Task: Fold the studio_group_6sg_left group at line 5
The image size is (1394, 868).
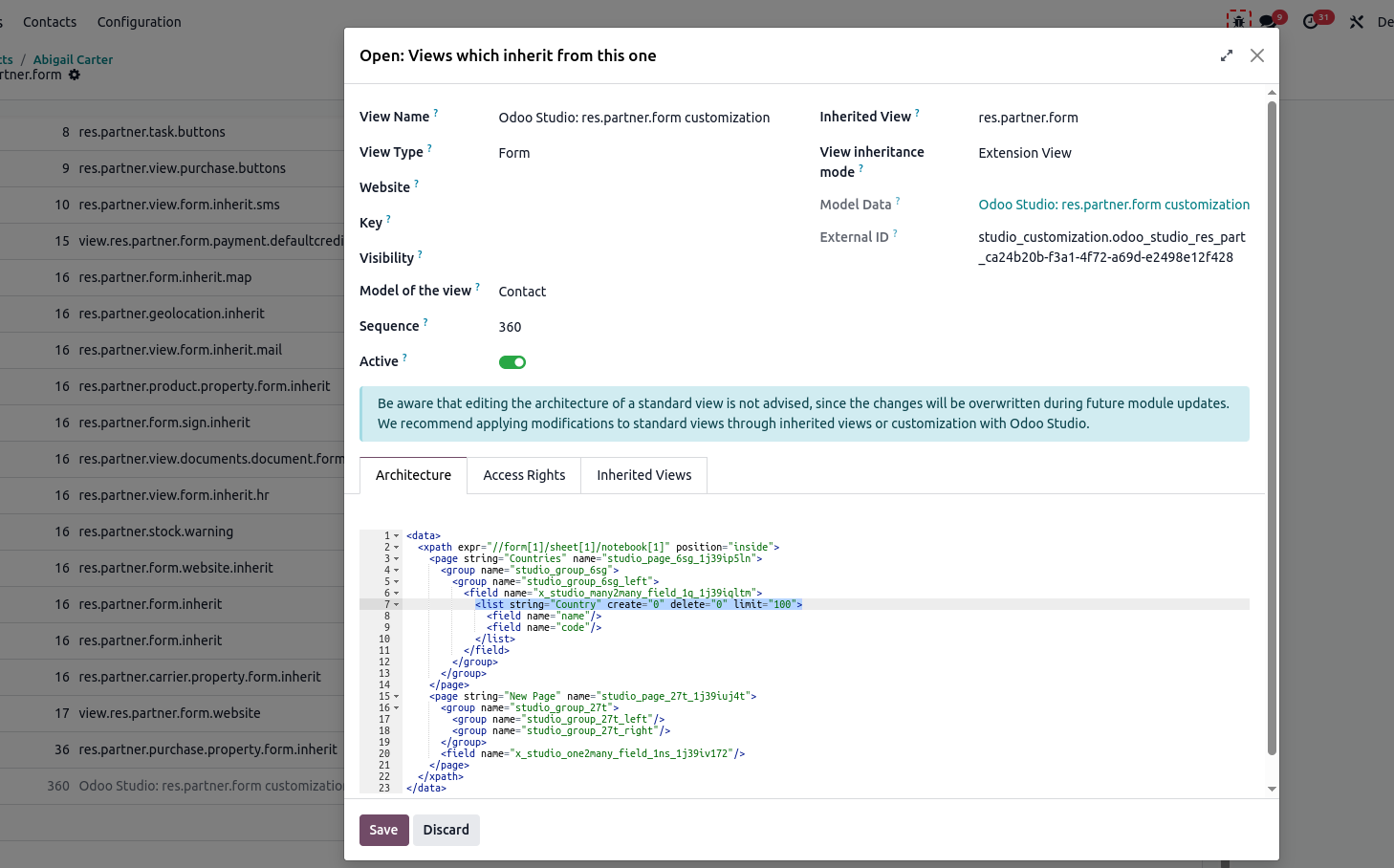Action: [397, 582]
